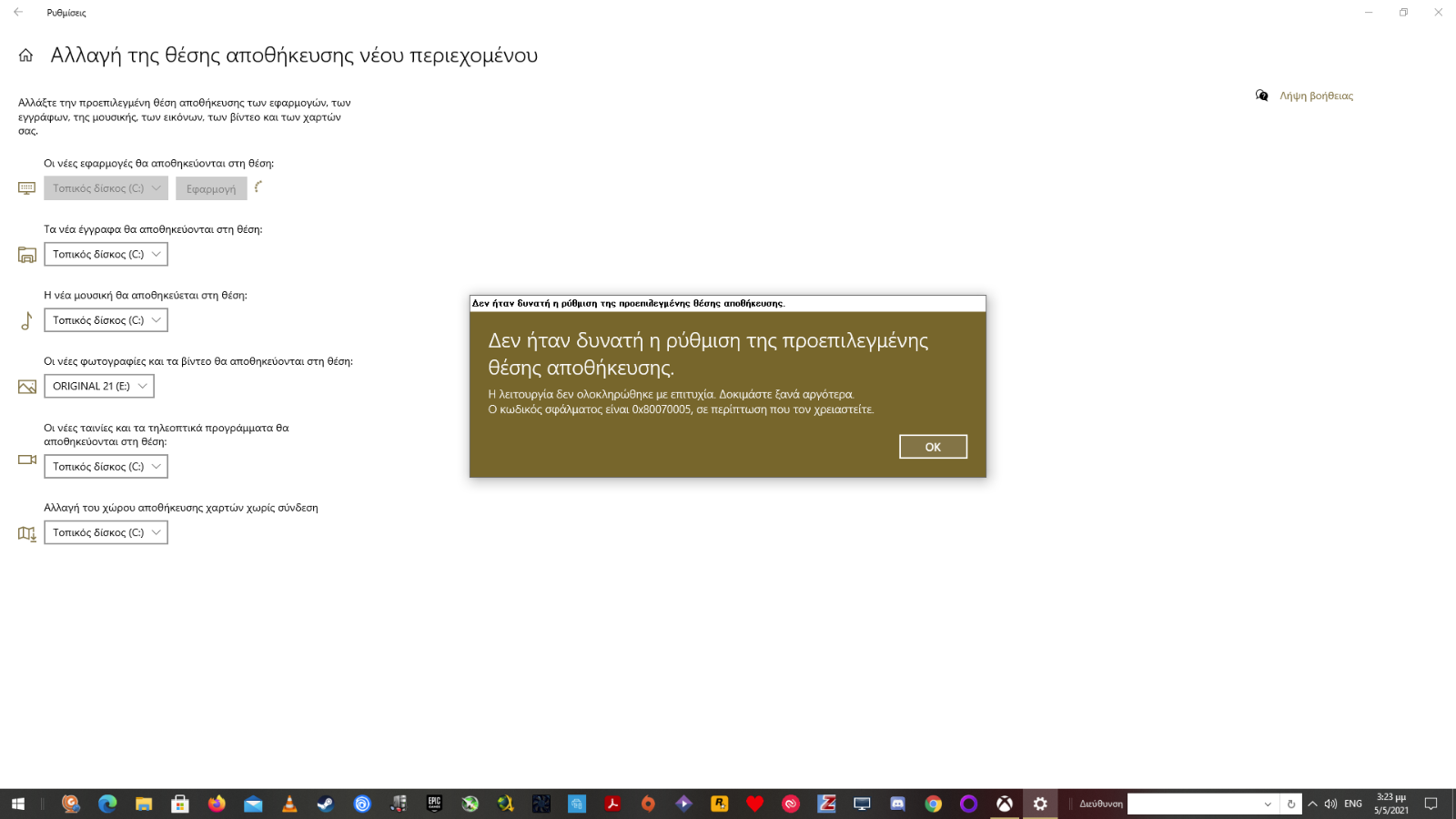Viewport: 1456px width, 819px height.
Task: Click the photos picture icon
Action: click(27, 387)
